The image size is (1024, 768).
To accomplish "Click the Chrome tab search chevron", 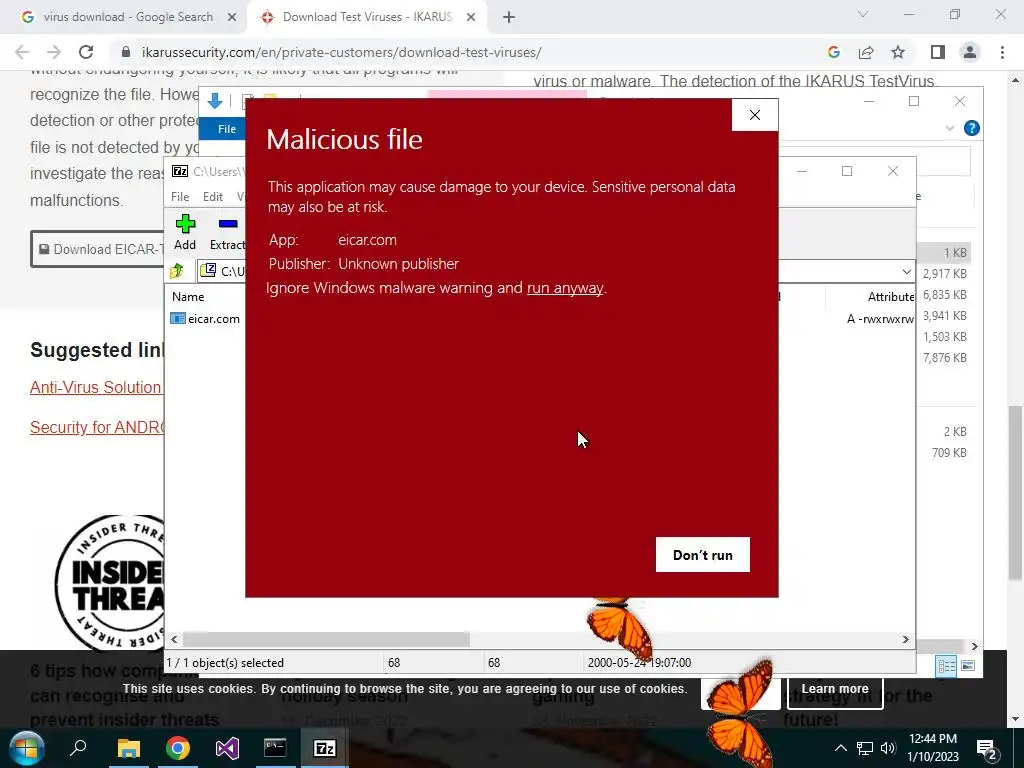I will click(863, 14).
